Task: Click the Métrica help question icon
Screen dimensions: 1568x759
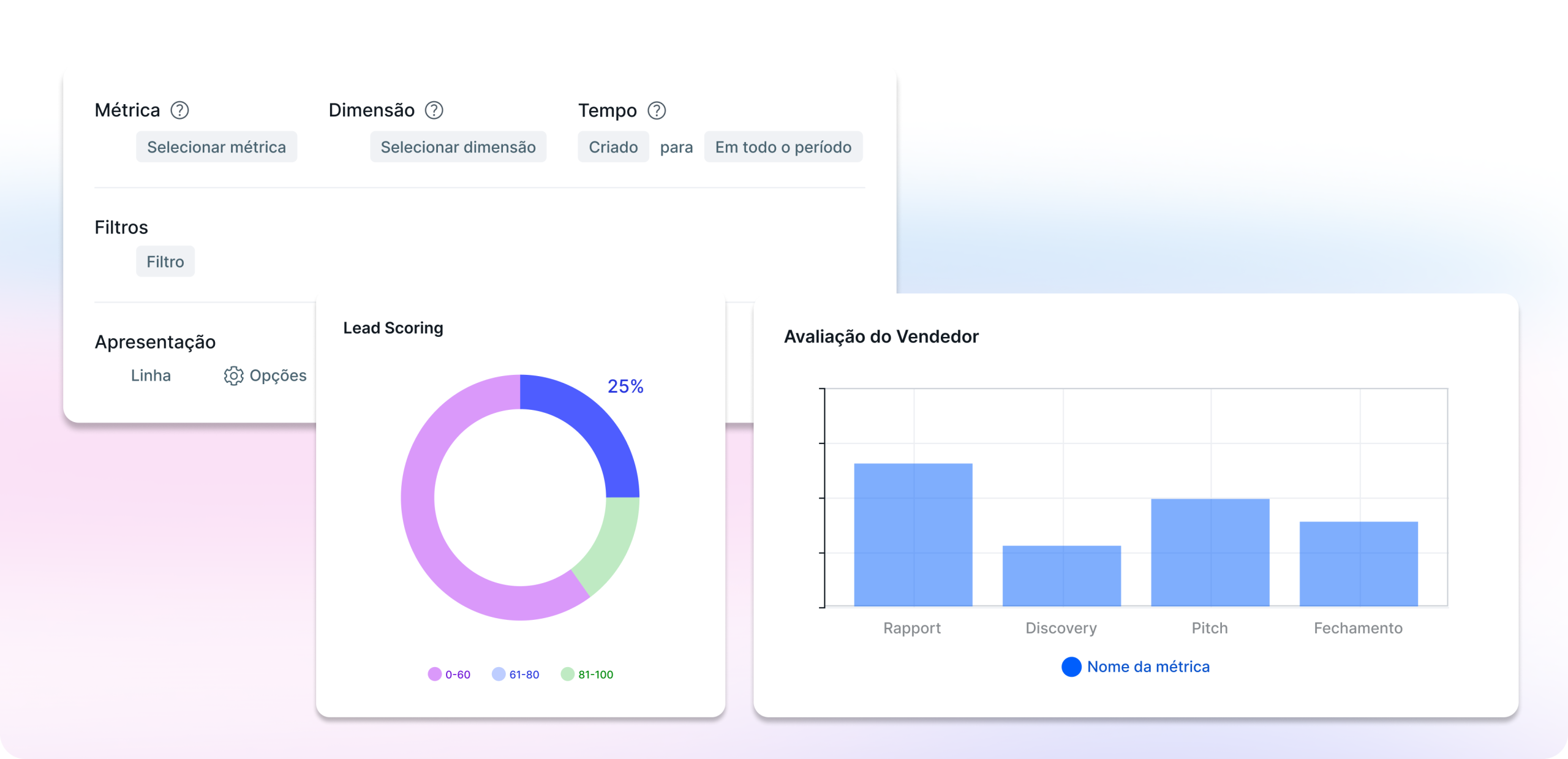Action: point(179,110)
